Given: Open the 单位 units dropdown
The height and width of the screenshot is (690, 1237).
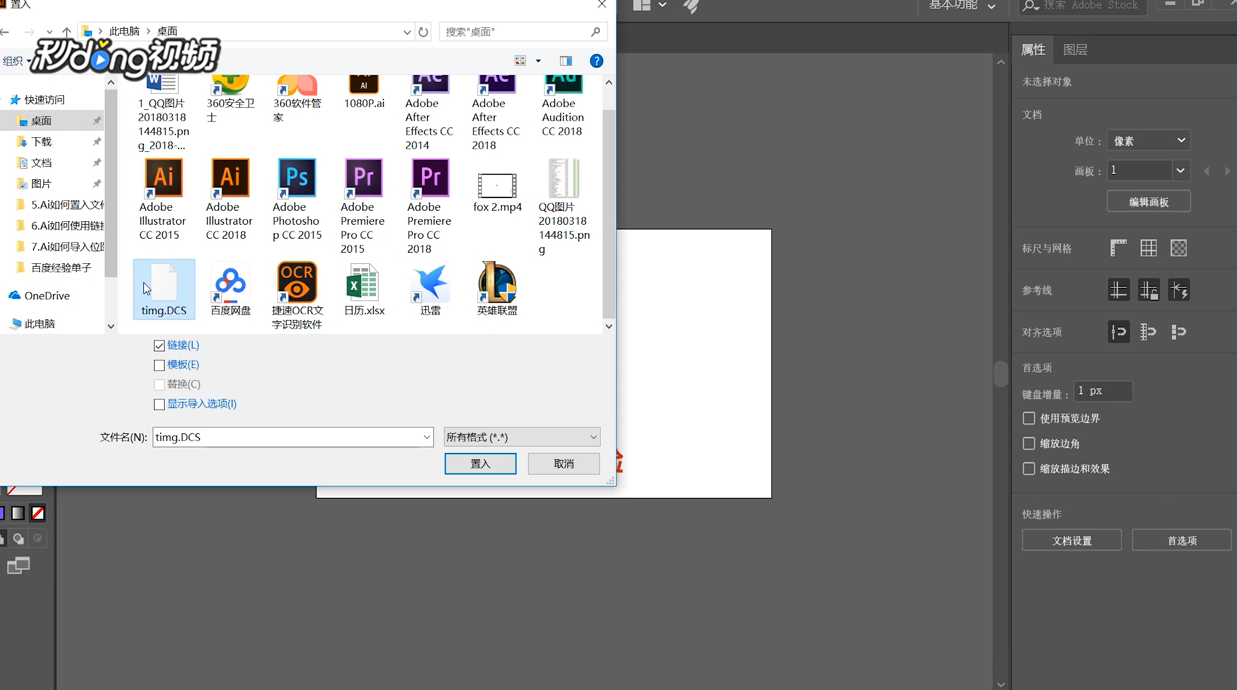Looking at the screenshot, I should [x=1147, y=141].
